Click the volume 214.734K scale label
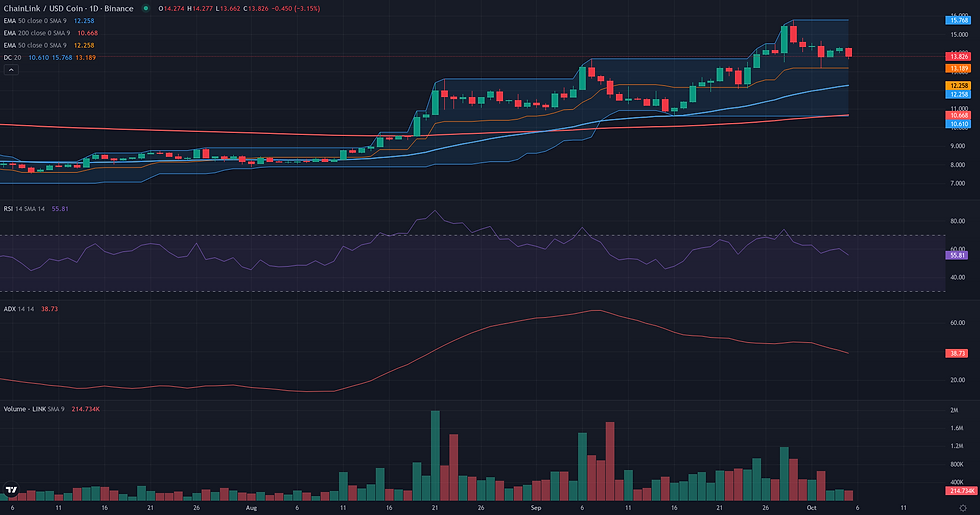Image resolution: width=980 pixels, height=515 pixels. 961,491
